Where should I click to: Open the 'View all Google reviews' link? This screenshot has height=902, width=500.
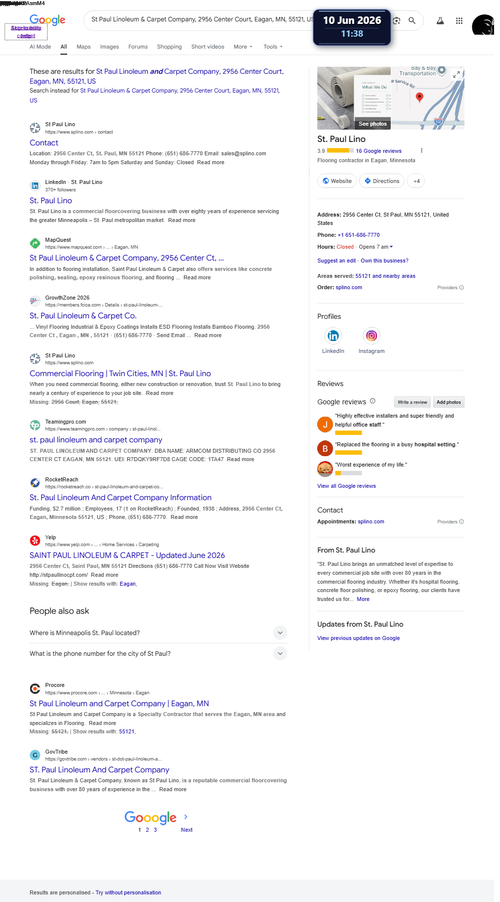pos(346,486)
